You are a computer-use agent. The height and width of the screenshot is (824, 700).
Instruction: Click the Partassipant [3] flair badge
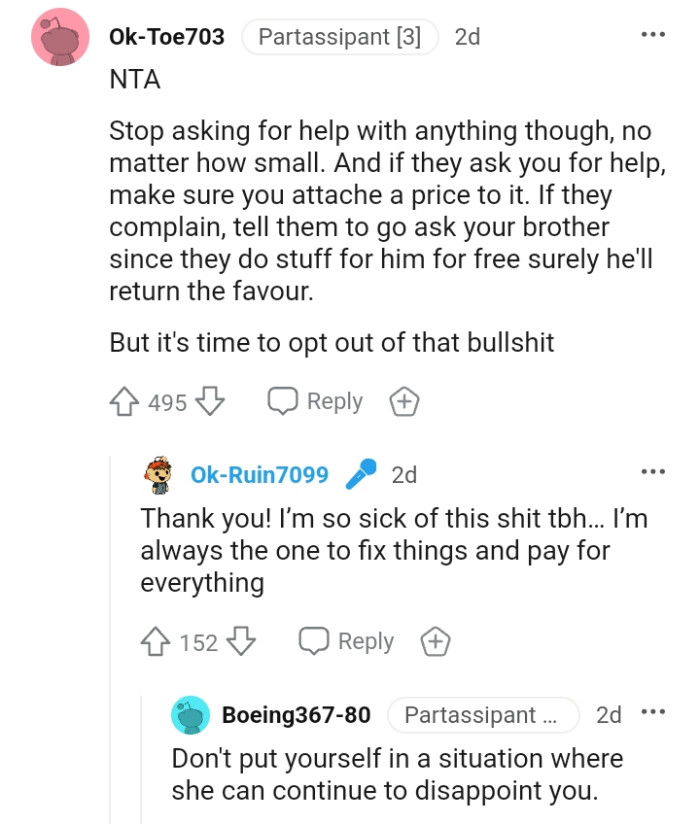tap(340, 36)
